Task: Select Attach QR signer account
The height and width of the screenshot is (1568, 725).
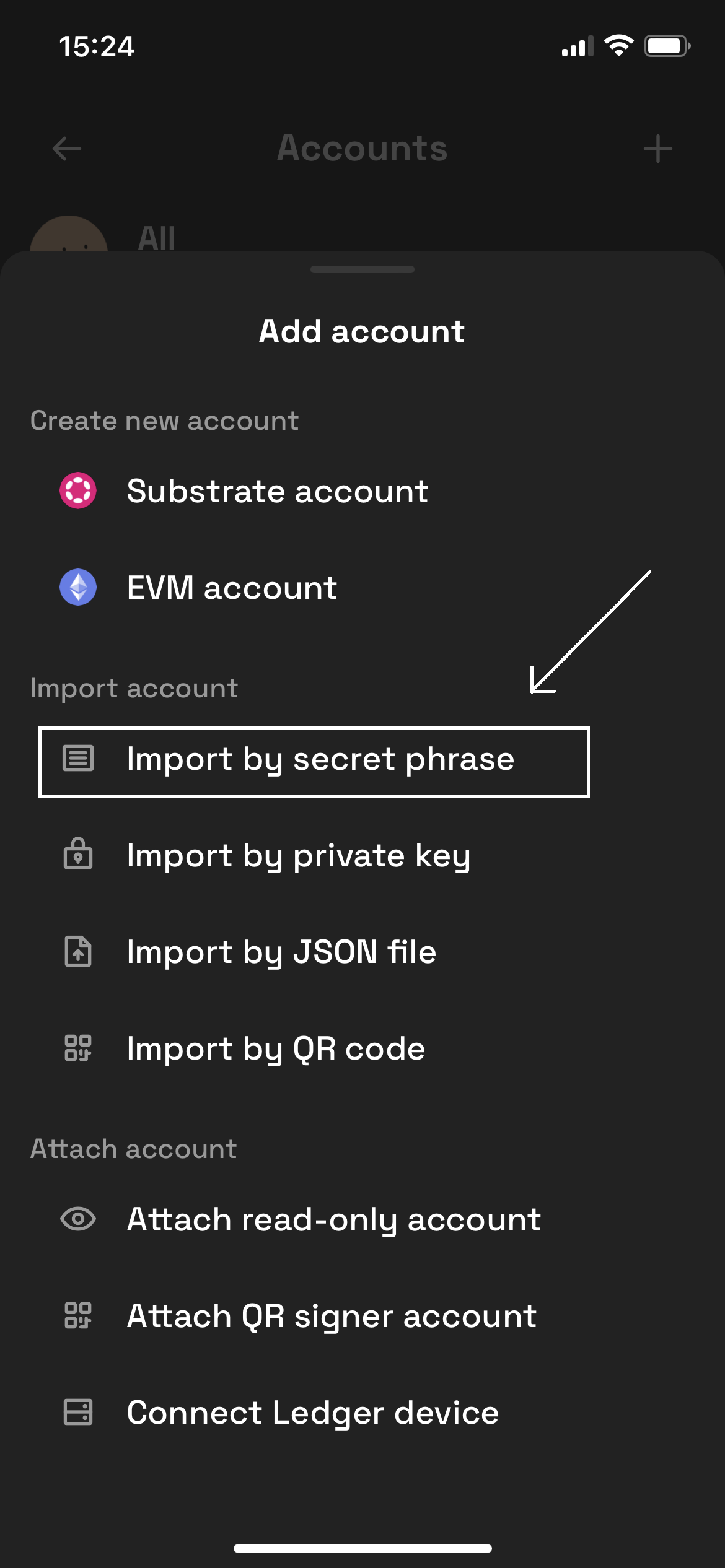Action: [x=362, y=1316]
